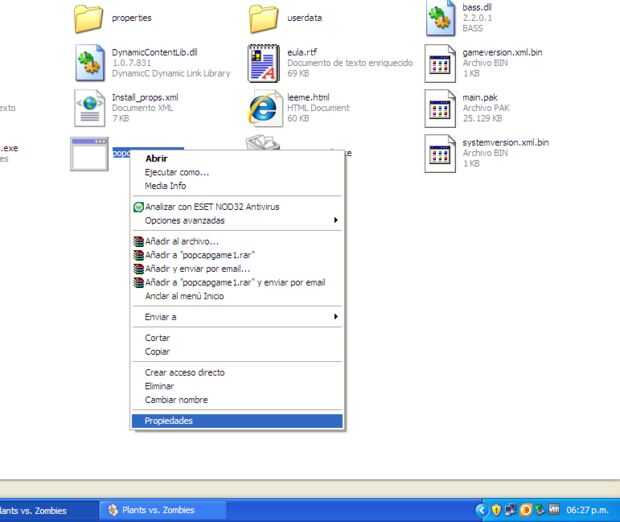Select 'Crear acceso directo' menu entry

point(237,373)
